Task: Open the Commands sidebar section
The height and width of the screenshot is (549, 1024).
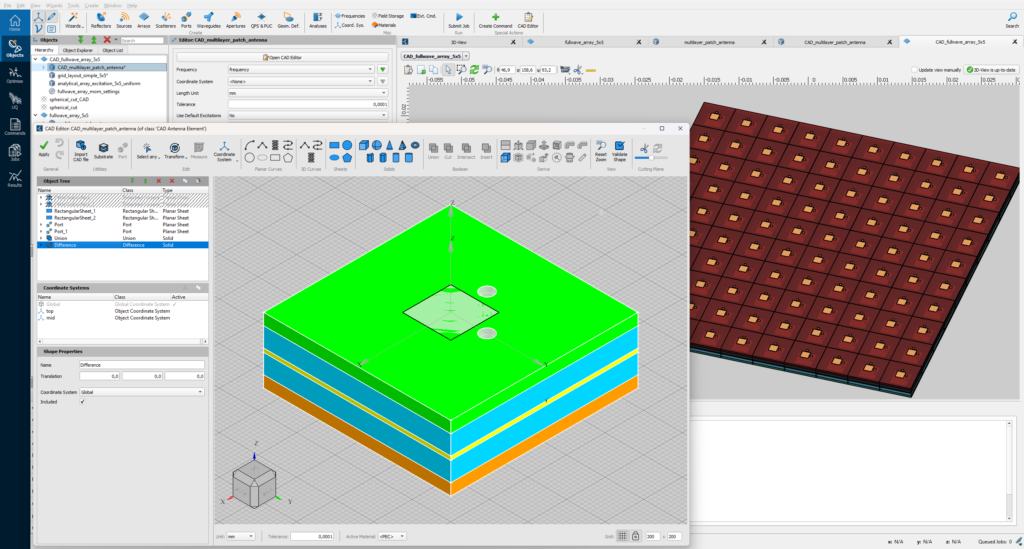Action: click(x=14, y=127)
